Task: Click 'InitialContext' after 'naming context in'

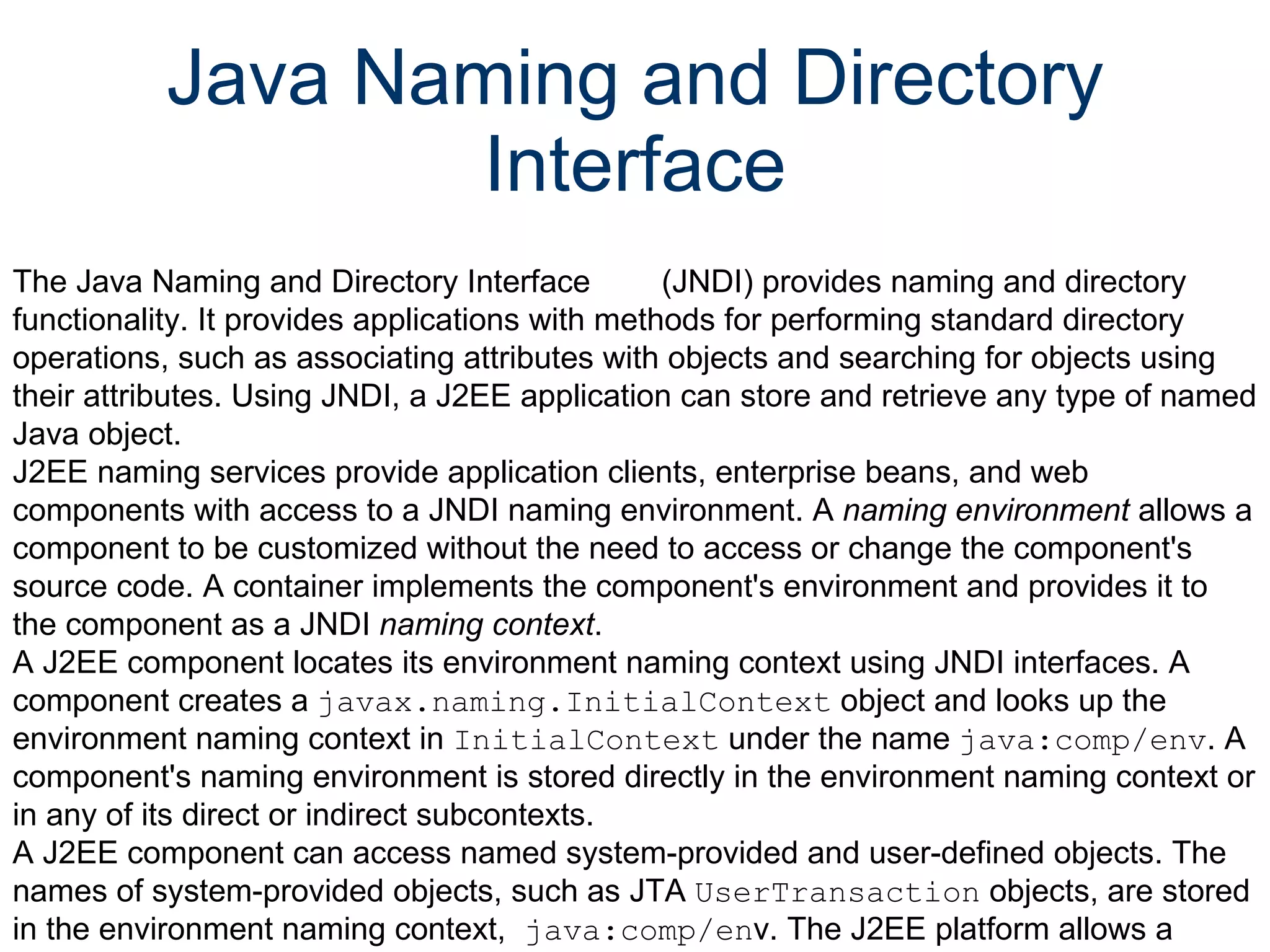Action: (586, 741)
